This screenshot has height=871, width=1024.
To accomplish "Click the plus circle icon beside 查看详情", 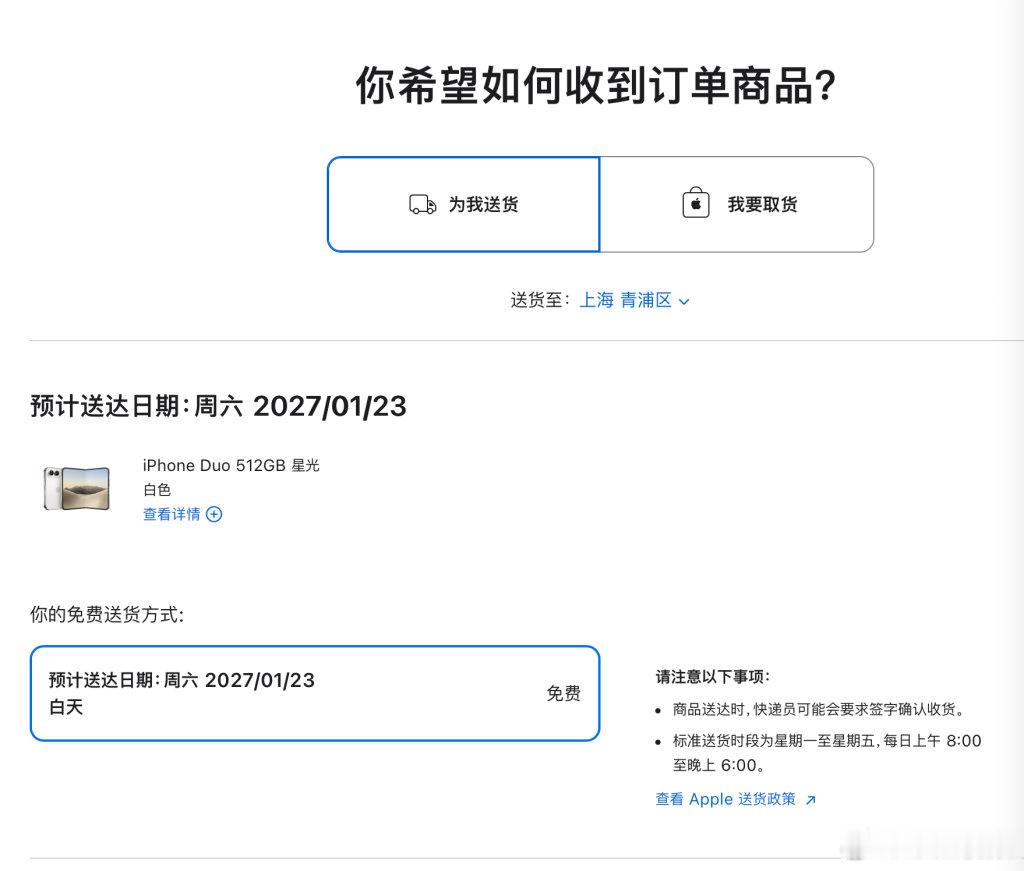I will 214,515.
